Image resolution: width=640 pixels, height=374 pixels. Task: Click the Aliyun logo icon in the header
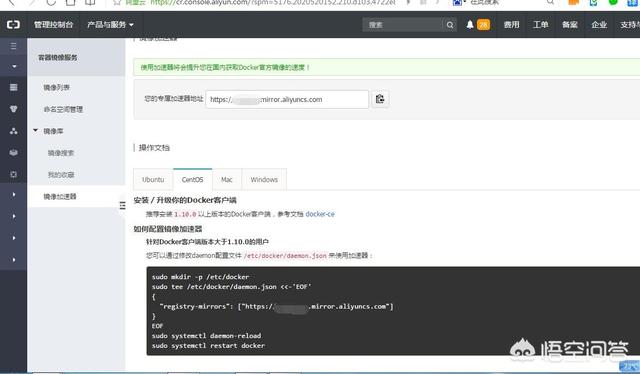pyautogui.click(x=13, y=24)
